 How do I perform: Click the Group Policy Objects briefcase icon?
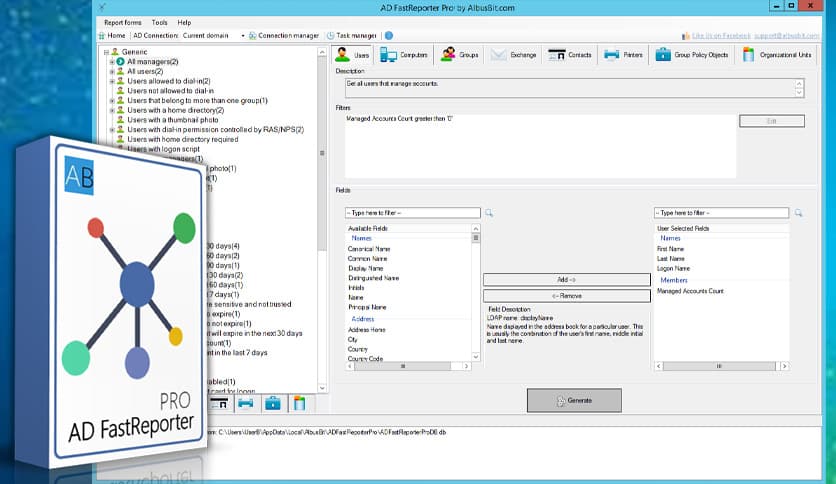pos(663,55)
